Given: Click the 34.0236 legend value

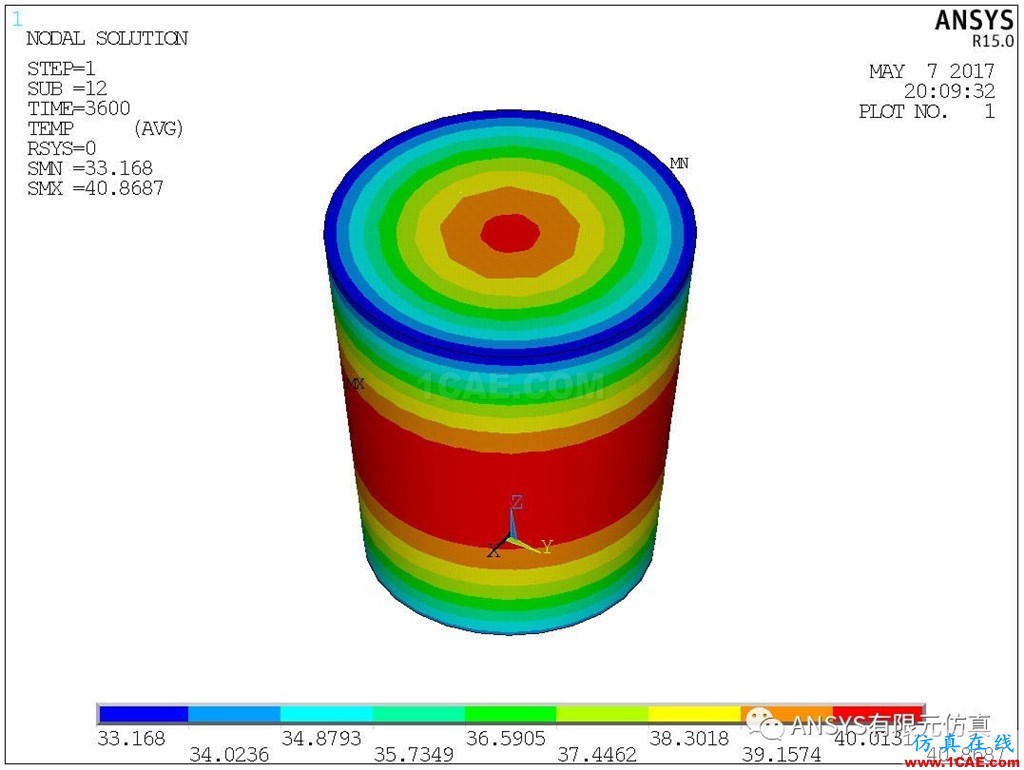Looking at the screenshot, I should click(x=229, y=755).
